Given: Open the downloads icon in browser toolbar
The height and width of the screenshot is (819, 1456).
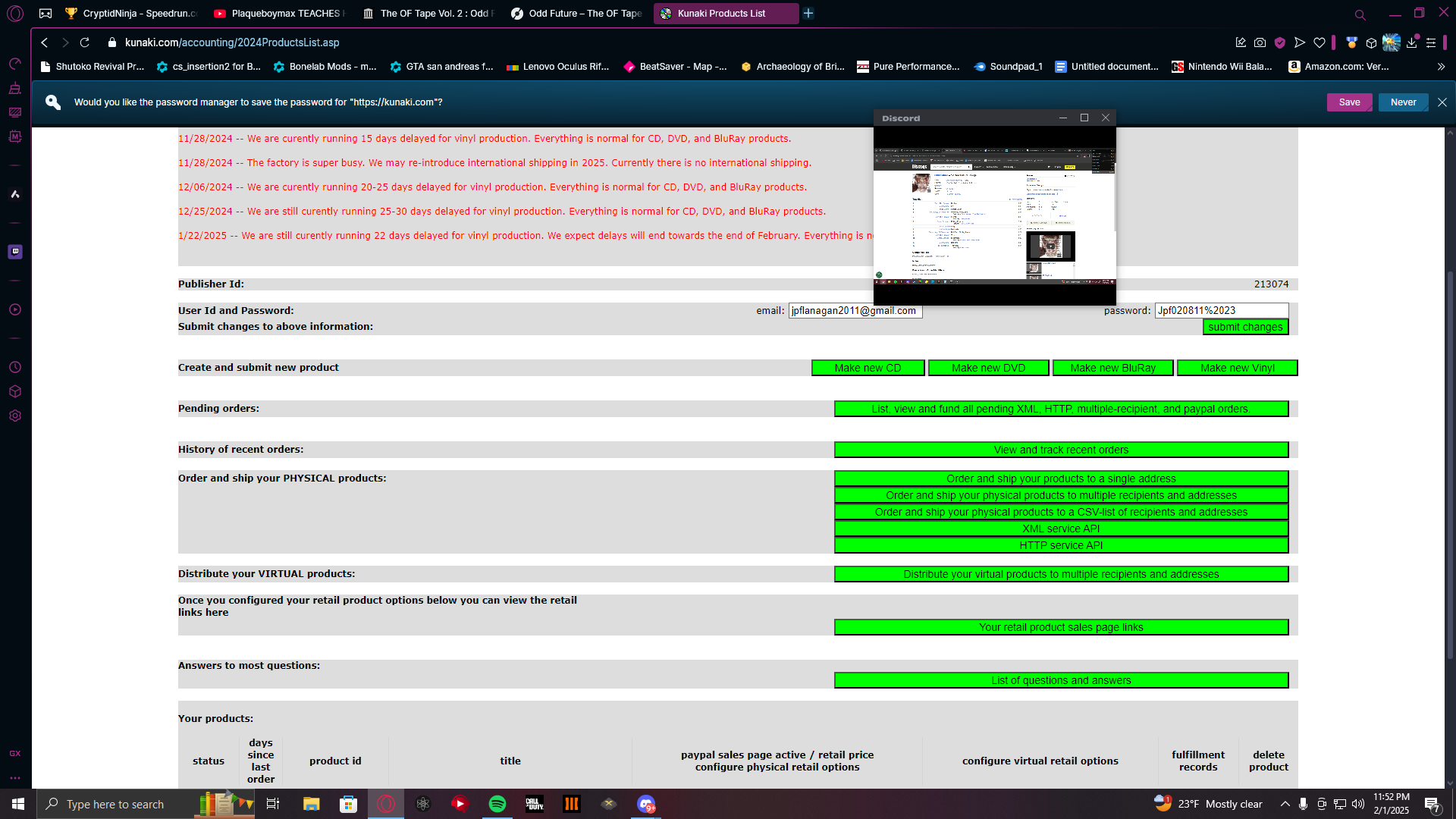Looking at the screenshot, I should tap(1411, 42).
